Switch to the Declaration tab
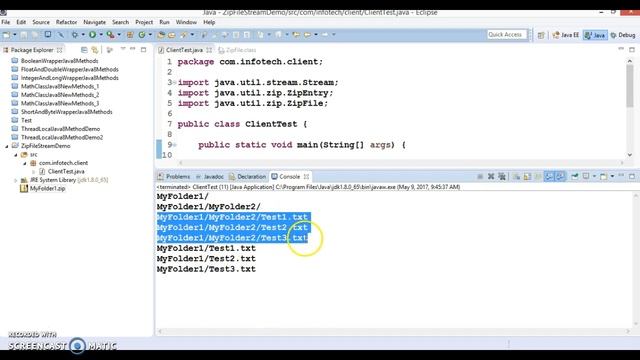Screen dimensions: 640x360 (247, 176)
